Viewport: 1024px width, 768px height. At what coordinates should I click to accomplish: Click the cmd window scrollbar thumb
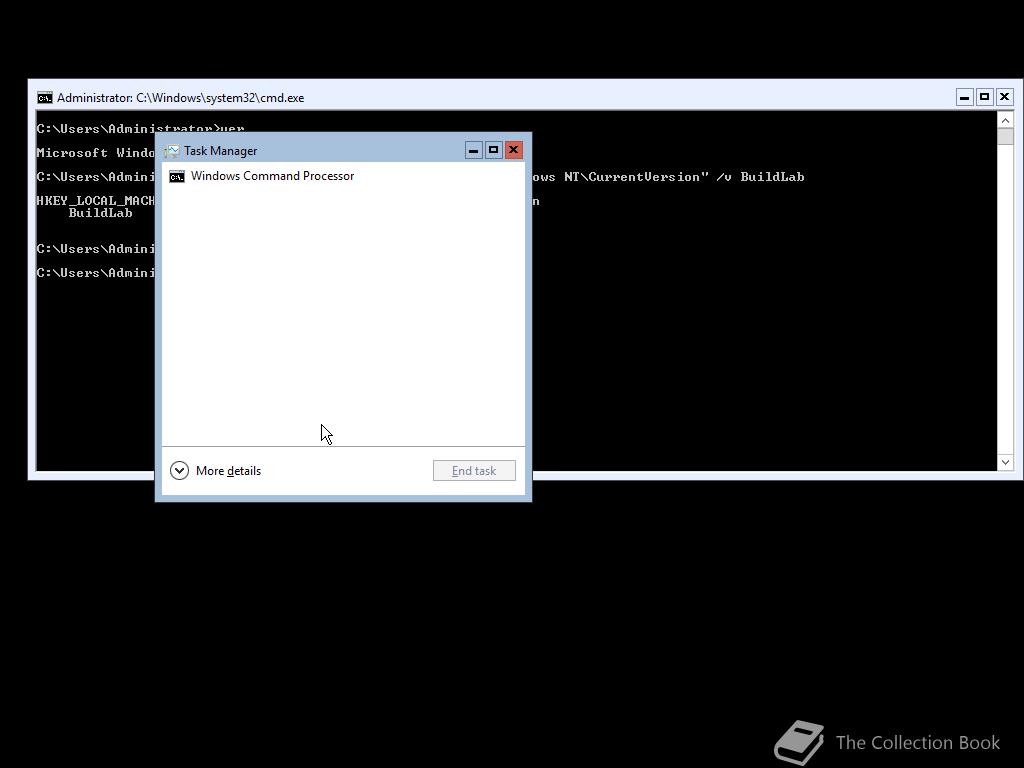tap(1005, 136)
